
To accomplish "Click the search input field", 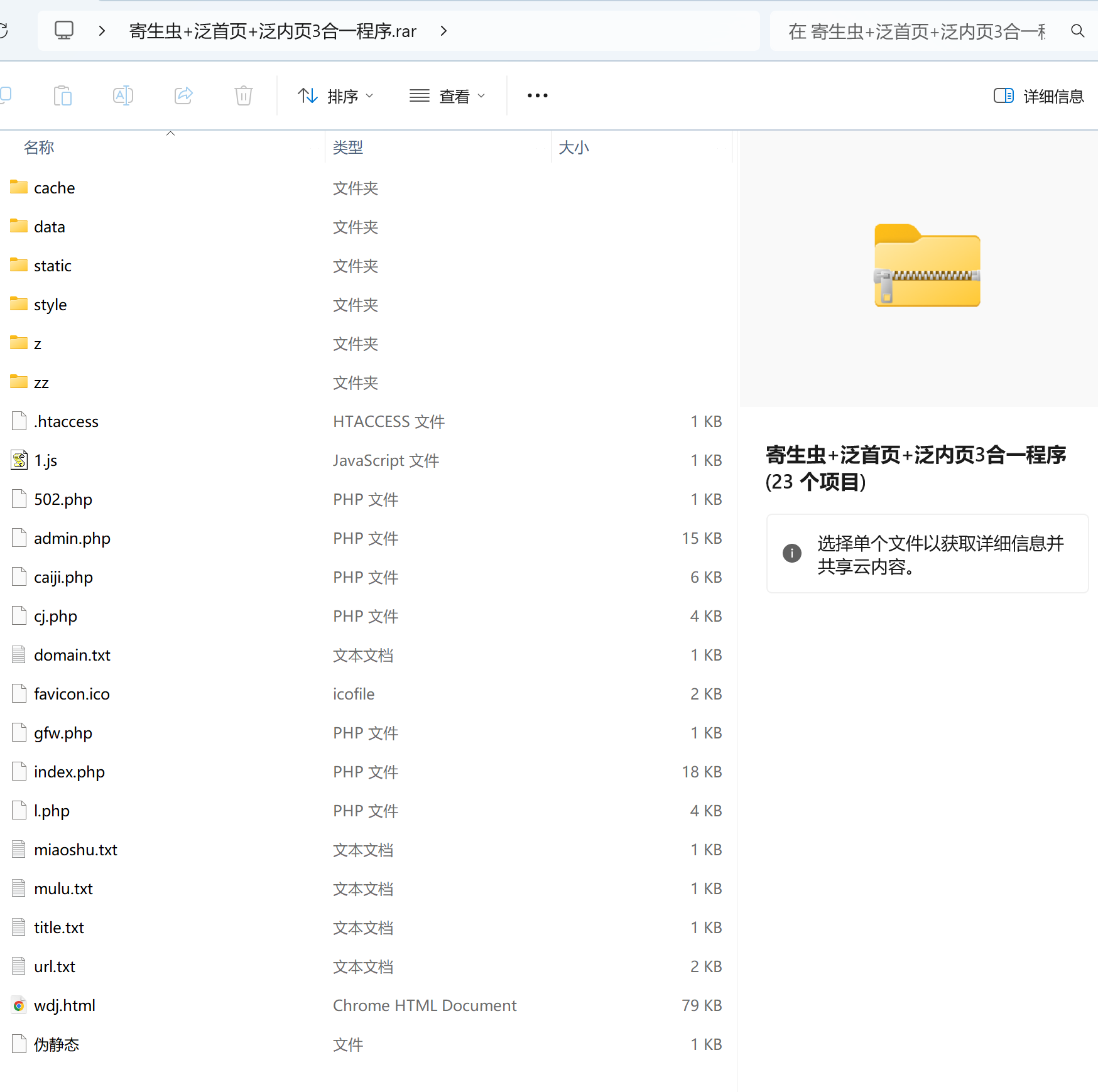I will click(916, 31).
